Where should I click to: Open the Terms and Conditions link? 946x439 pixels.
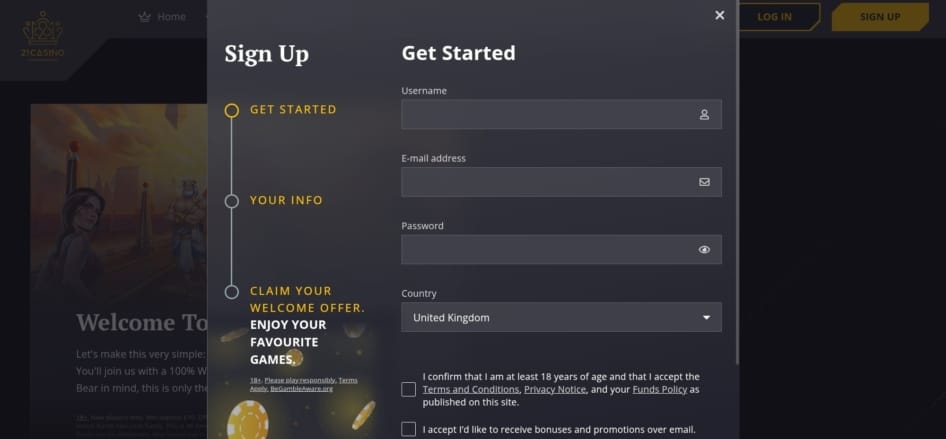click(470, 389)
